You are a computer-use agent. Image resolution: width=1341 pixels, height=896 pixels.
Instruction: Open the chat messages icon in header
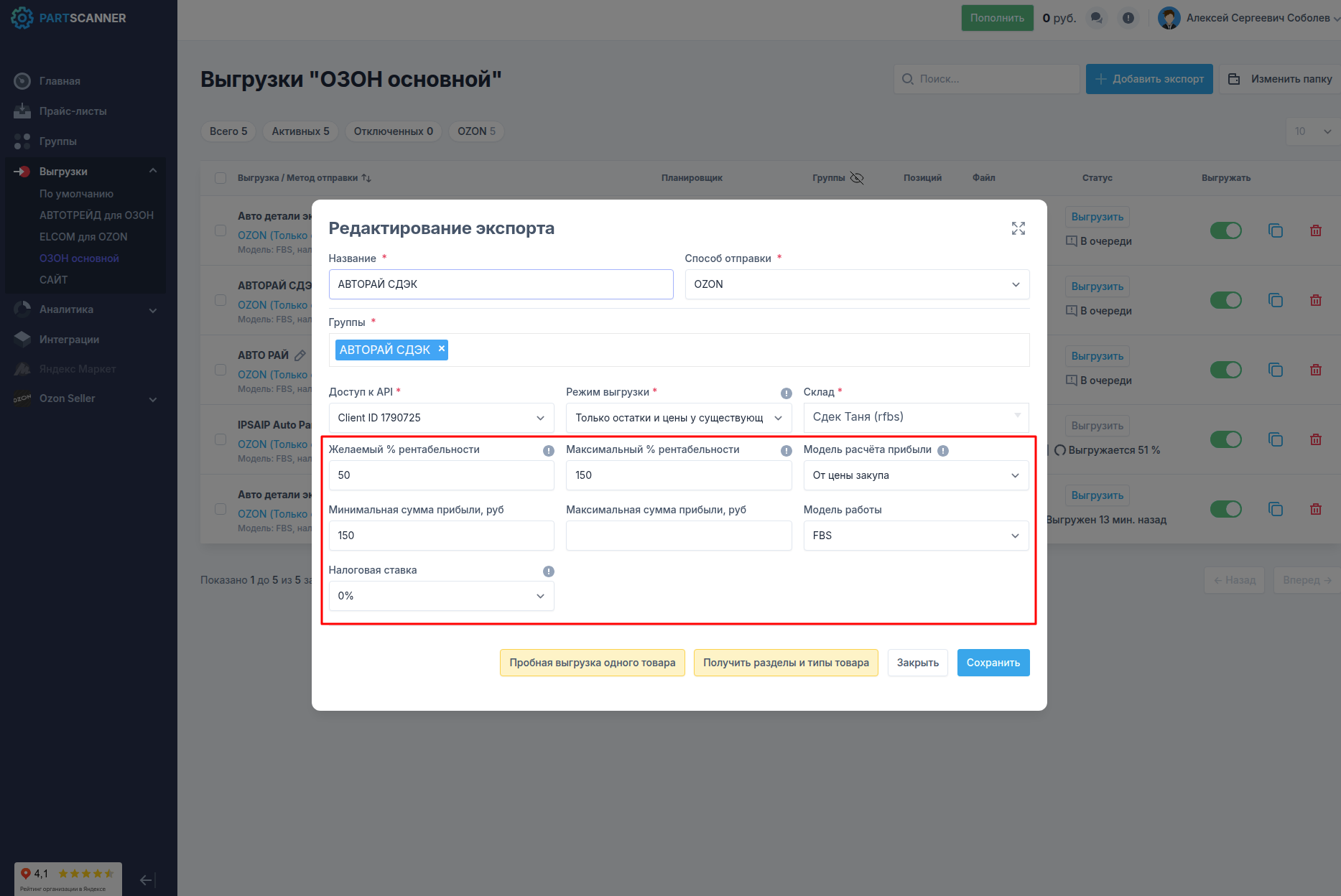point(1096,18)
